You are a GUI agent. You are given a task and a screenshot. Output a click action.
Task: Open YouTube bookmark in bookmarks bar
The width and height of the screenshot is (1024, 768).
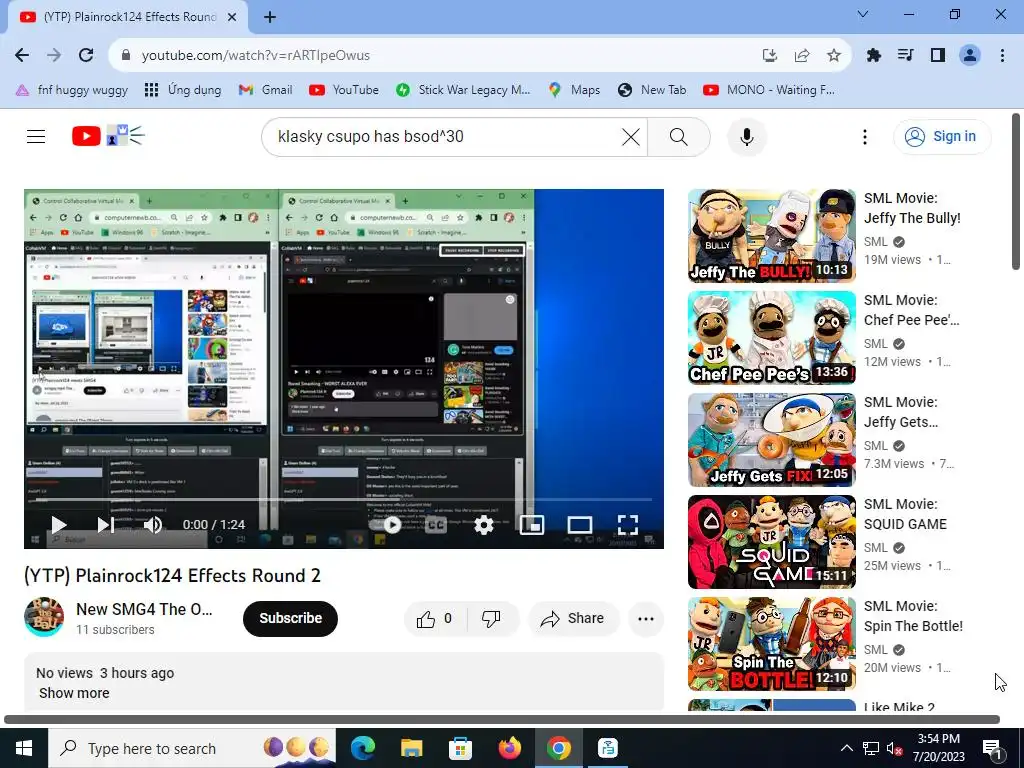coord(344,89)
